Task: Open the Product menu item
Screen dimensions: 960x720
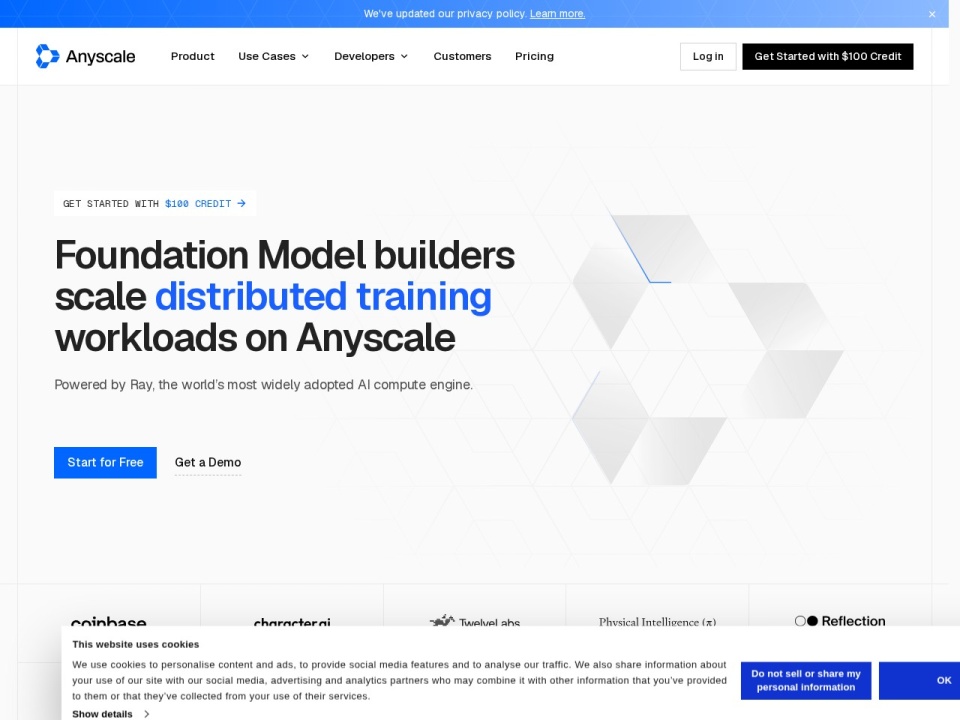Action: (192, 56)
